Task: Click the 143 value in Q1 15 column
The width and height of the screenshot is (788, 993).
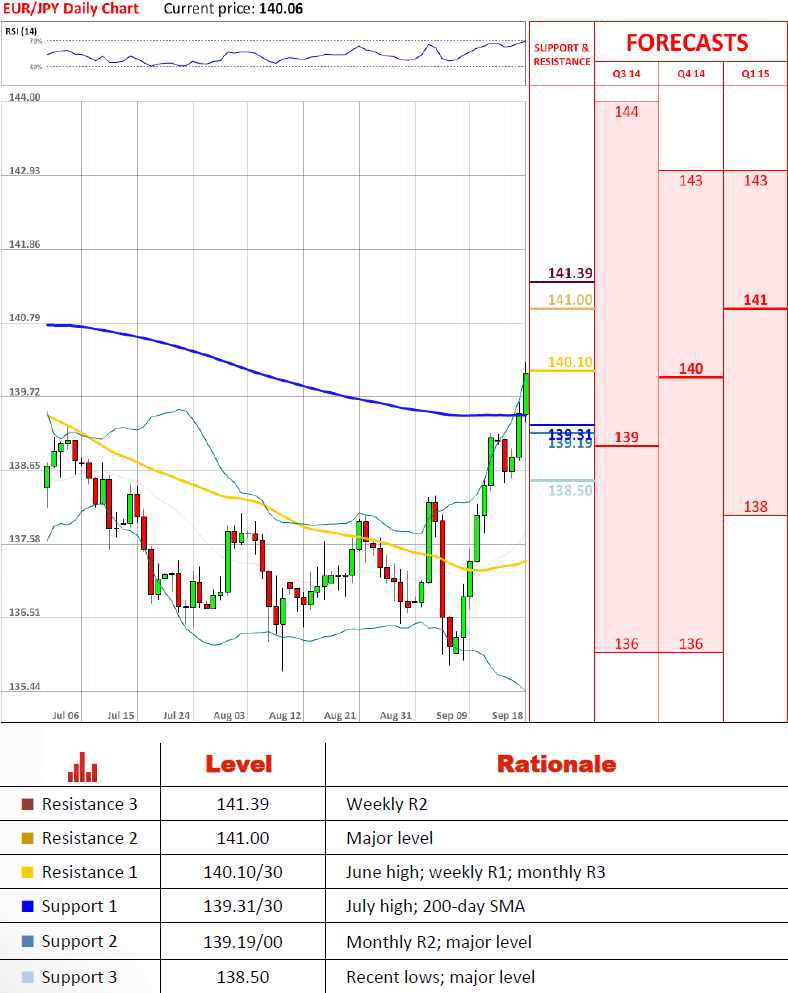Action: 756,180
